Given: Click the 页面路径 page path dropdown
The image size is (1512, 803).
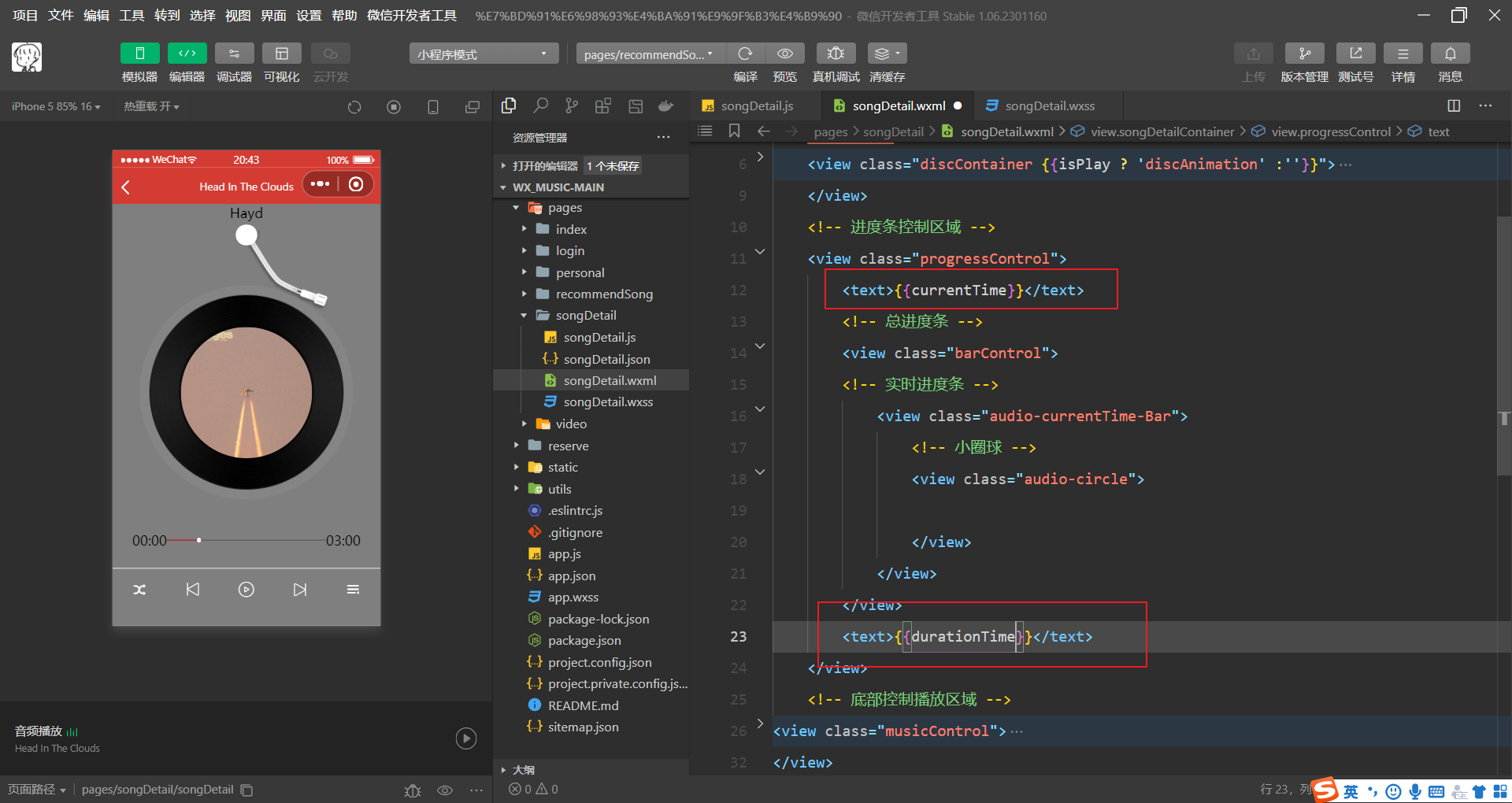Looking at the screenshot, I should [x=37, y=789].
